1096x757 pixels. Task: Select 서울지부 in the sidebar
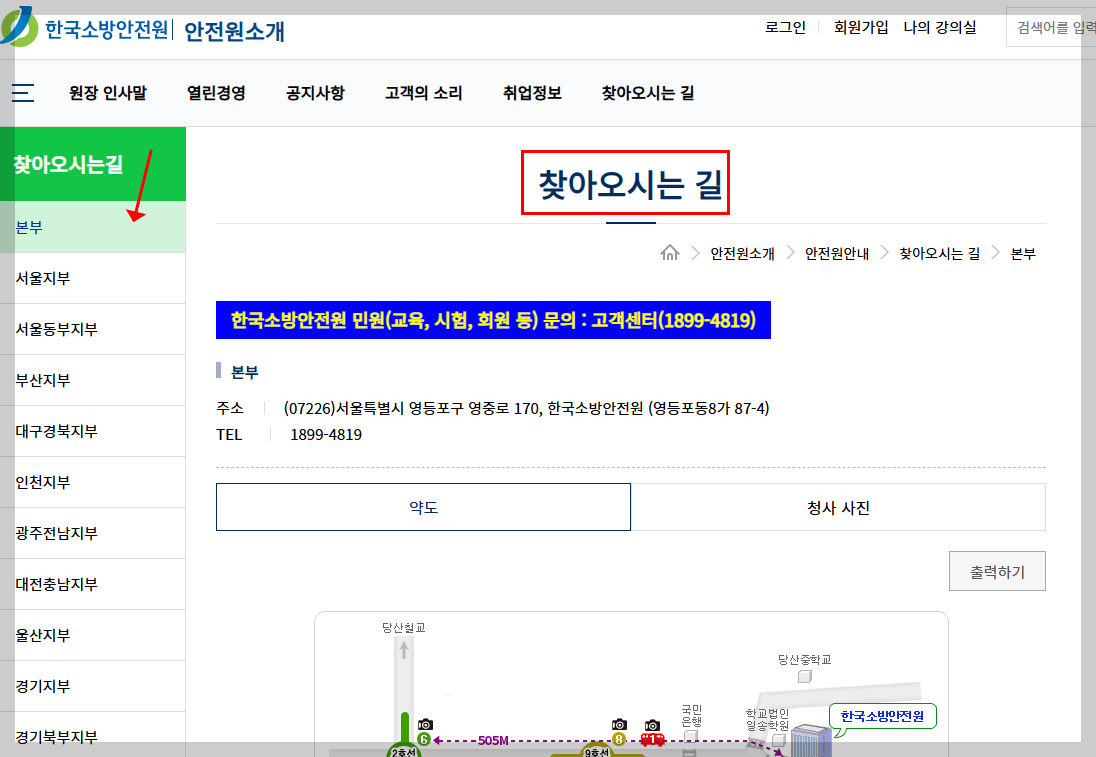tap(92, 278)
